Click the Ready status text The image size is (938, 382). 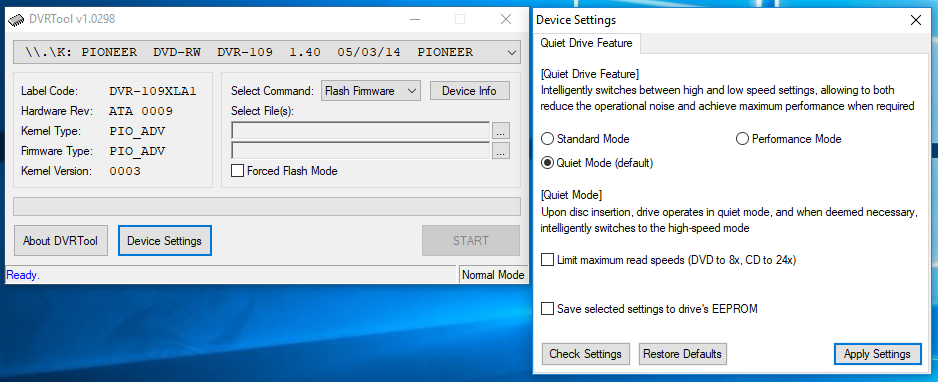[23, 275]
